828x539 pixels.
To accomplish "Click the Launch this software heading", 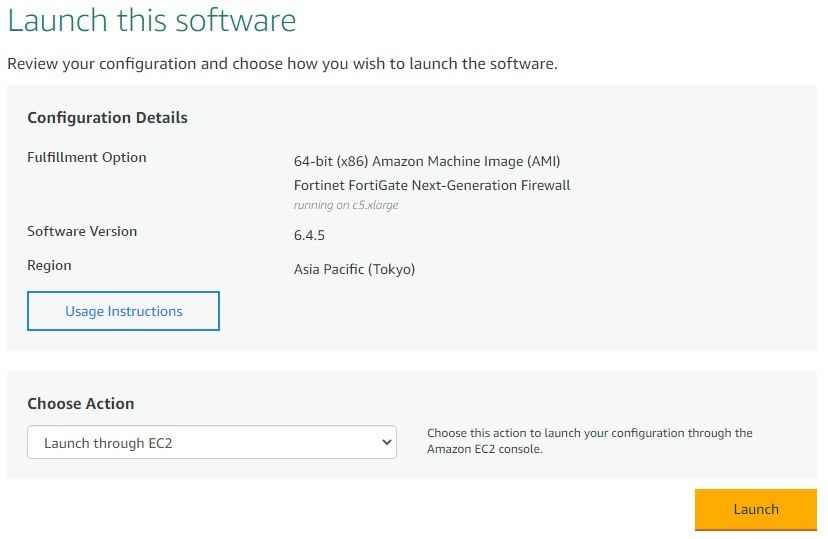I will point(152,20).
